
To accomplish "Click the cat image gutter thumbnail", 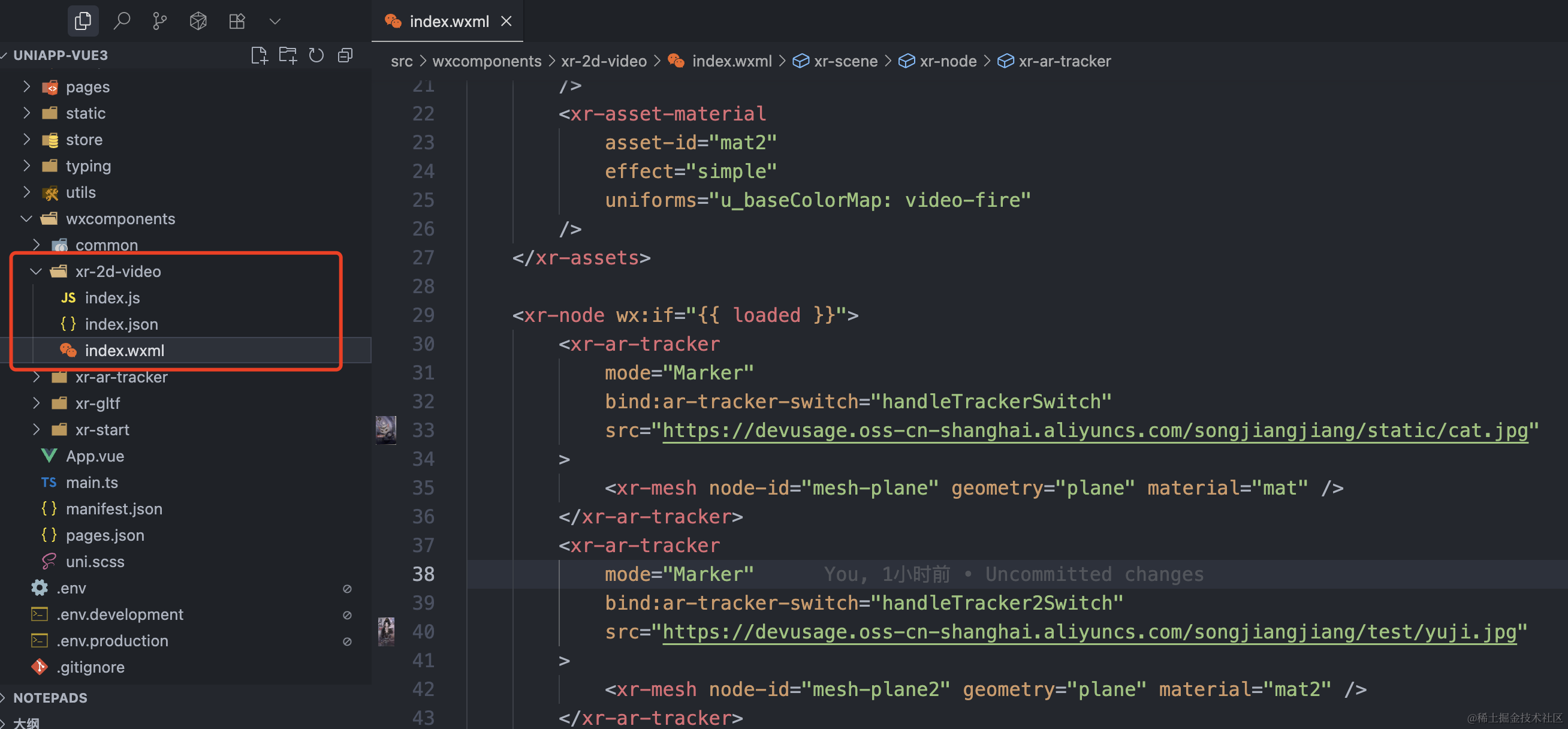I will point(386,430).
